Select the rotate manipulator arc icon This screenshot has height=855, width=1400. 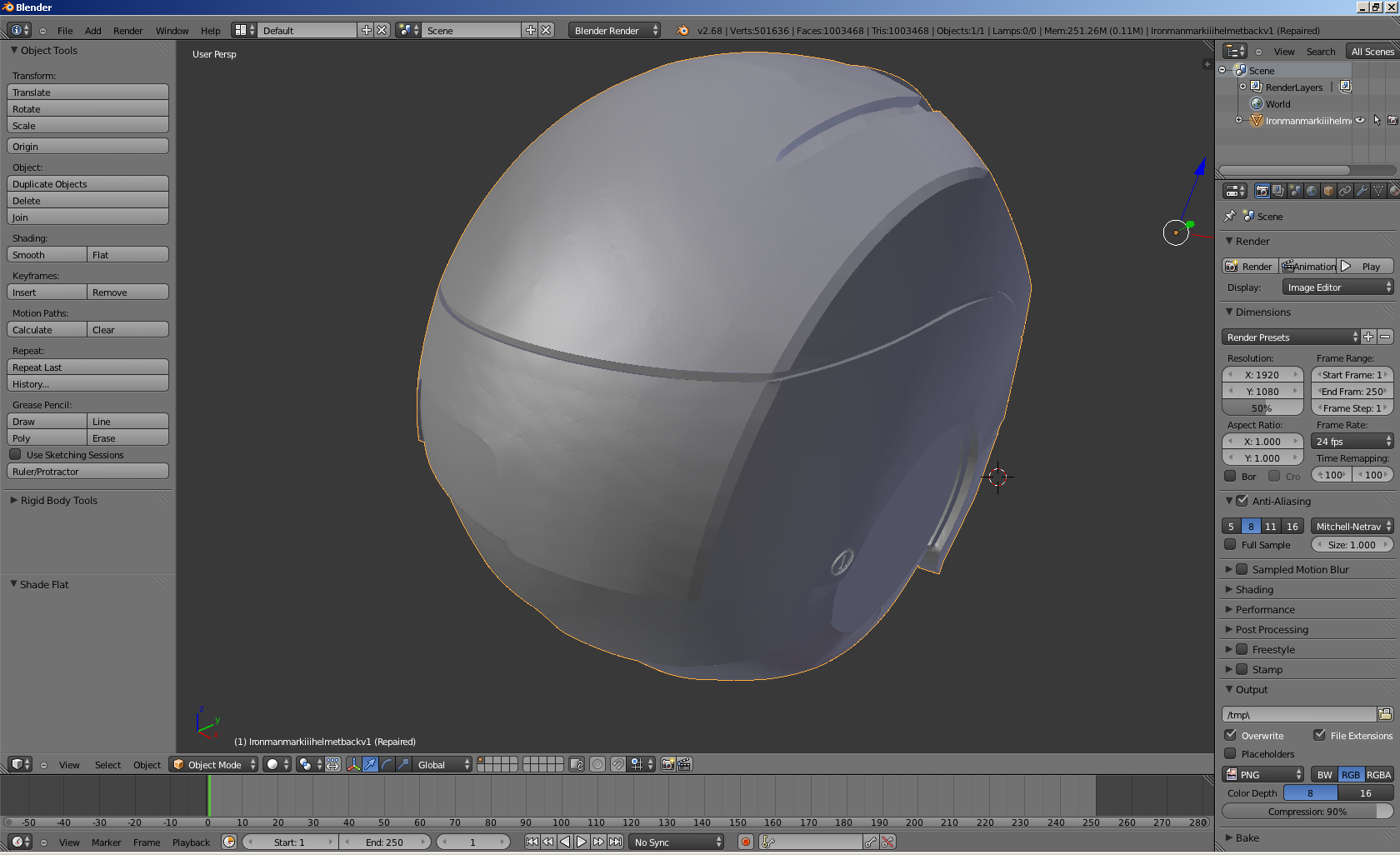click(387, 764)
